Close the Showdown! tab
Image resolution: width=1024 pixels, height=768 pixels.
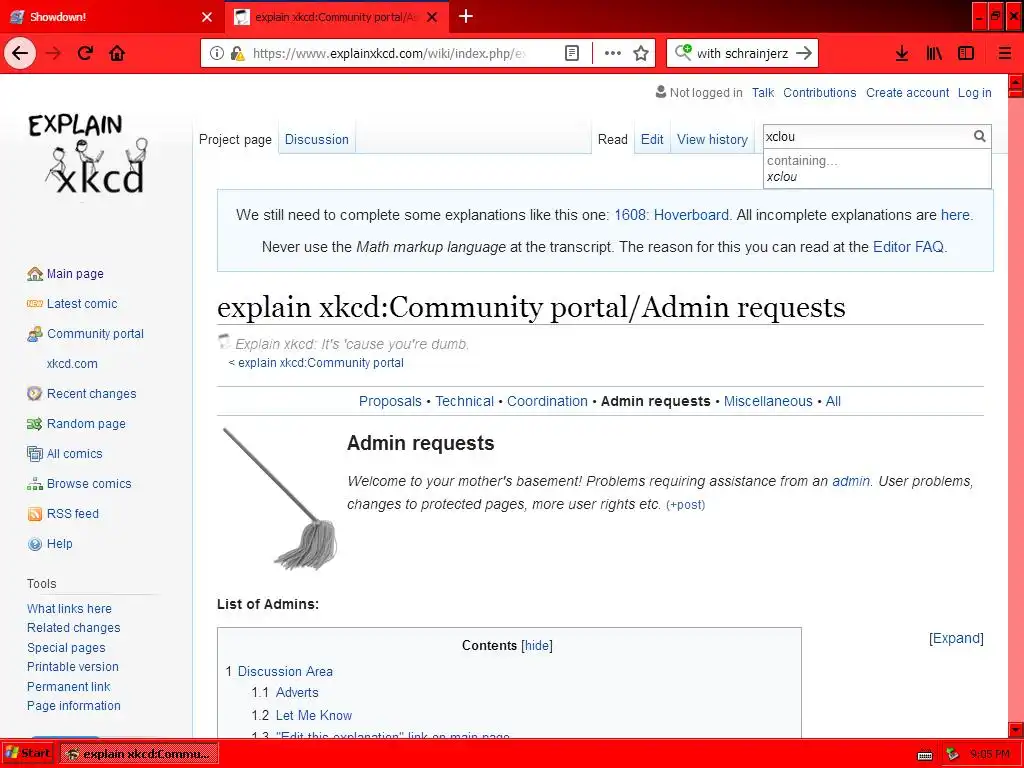207,17
